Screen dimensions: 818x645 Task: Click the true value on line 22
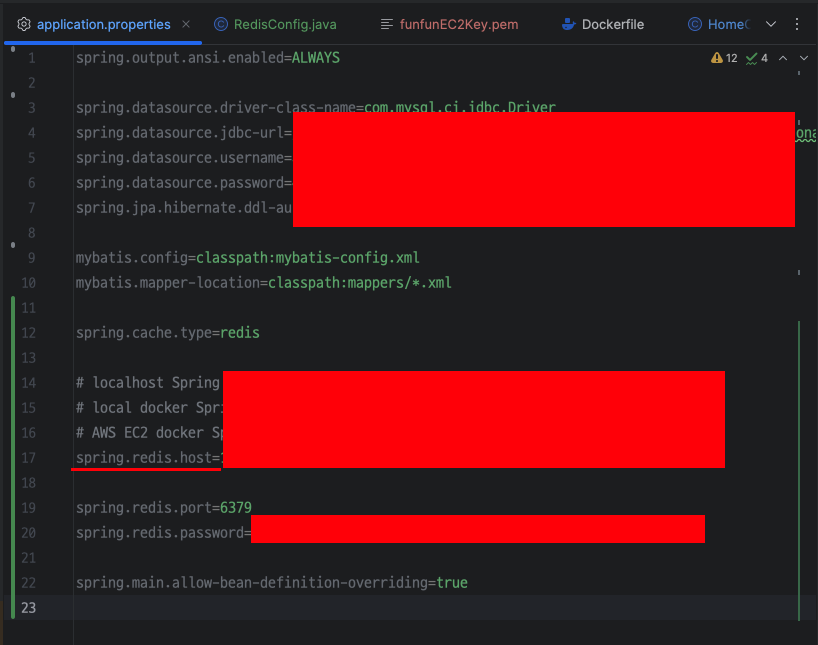point(452,583)
